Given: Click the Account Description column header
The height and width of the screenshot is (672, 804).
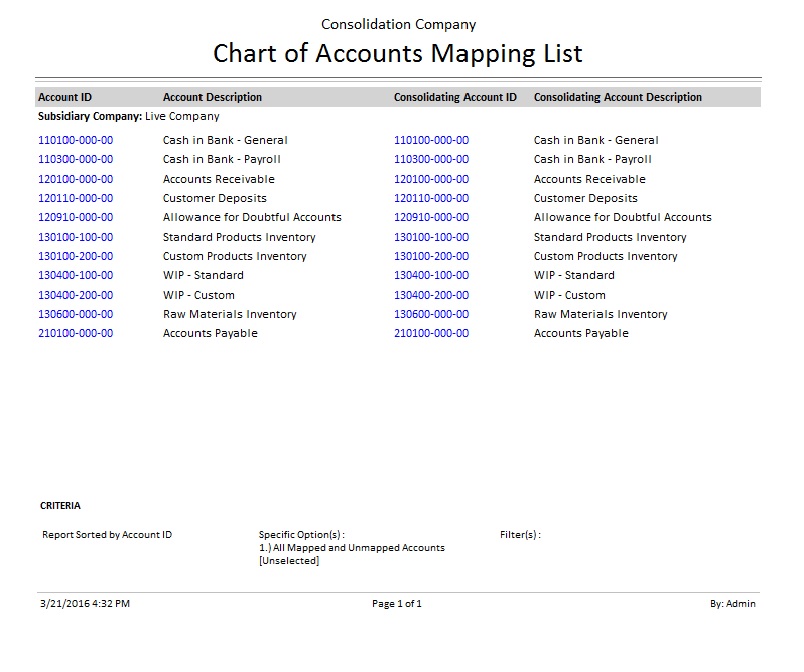Looking at the screenshot, I should pyautogui.click(x=212, y=97).
